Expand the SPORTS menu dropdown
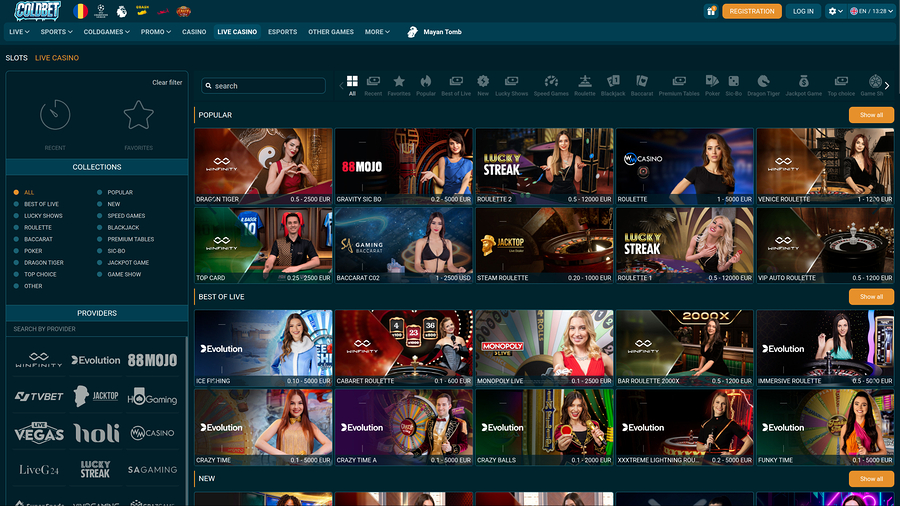Viewport: 900px width, 506px height. tap(56, 32)
